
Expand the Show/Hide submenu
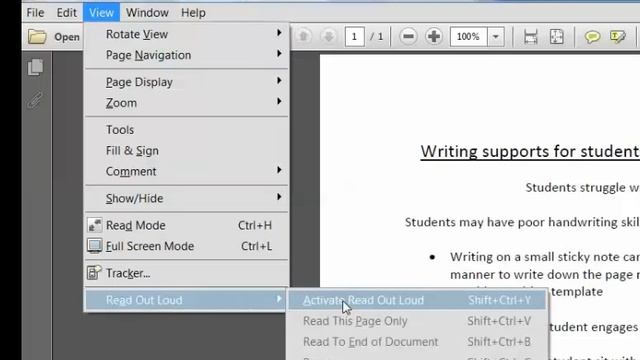click(279, 197)
